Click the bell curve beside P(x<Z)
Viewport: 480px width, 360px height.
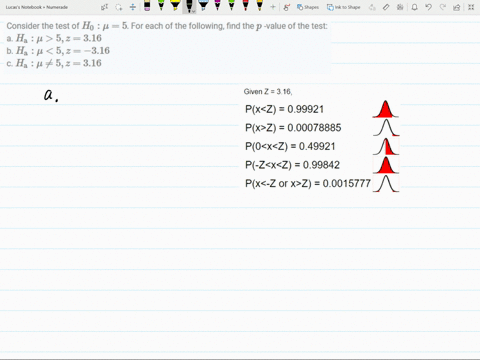[x=386, y=109]
